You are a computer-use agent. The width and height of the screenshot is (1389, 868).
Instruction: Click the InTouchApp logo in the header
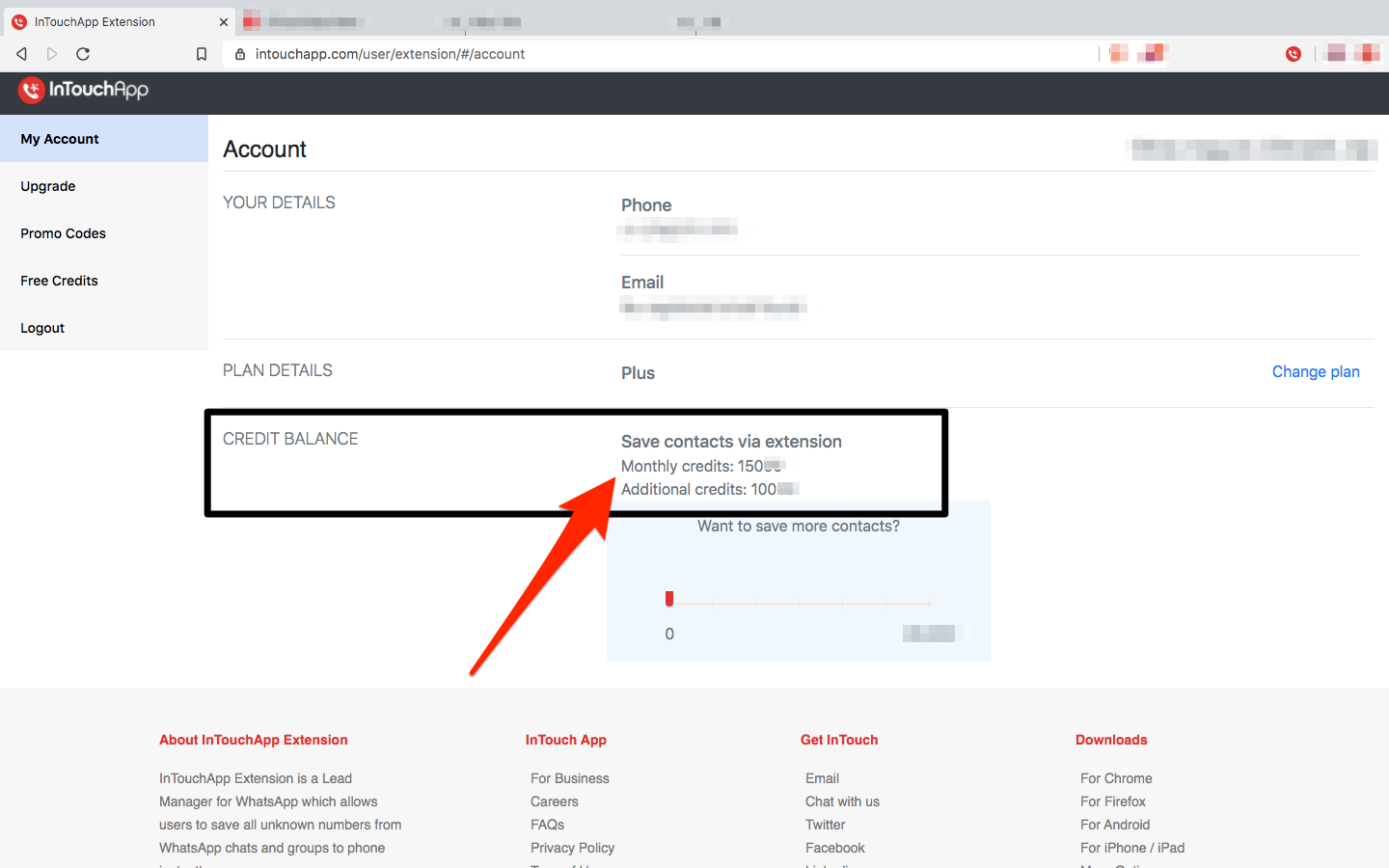[84, 91]
